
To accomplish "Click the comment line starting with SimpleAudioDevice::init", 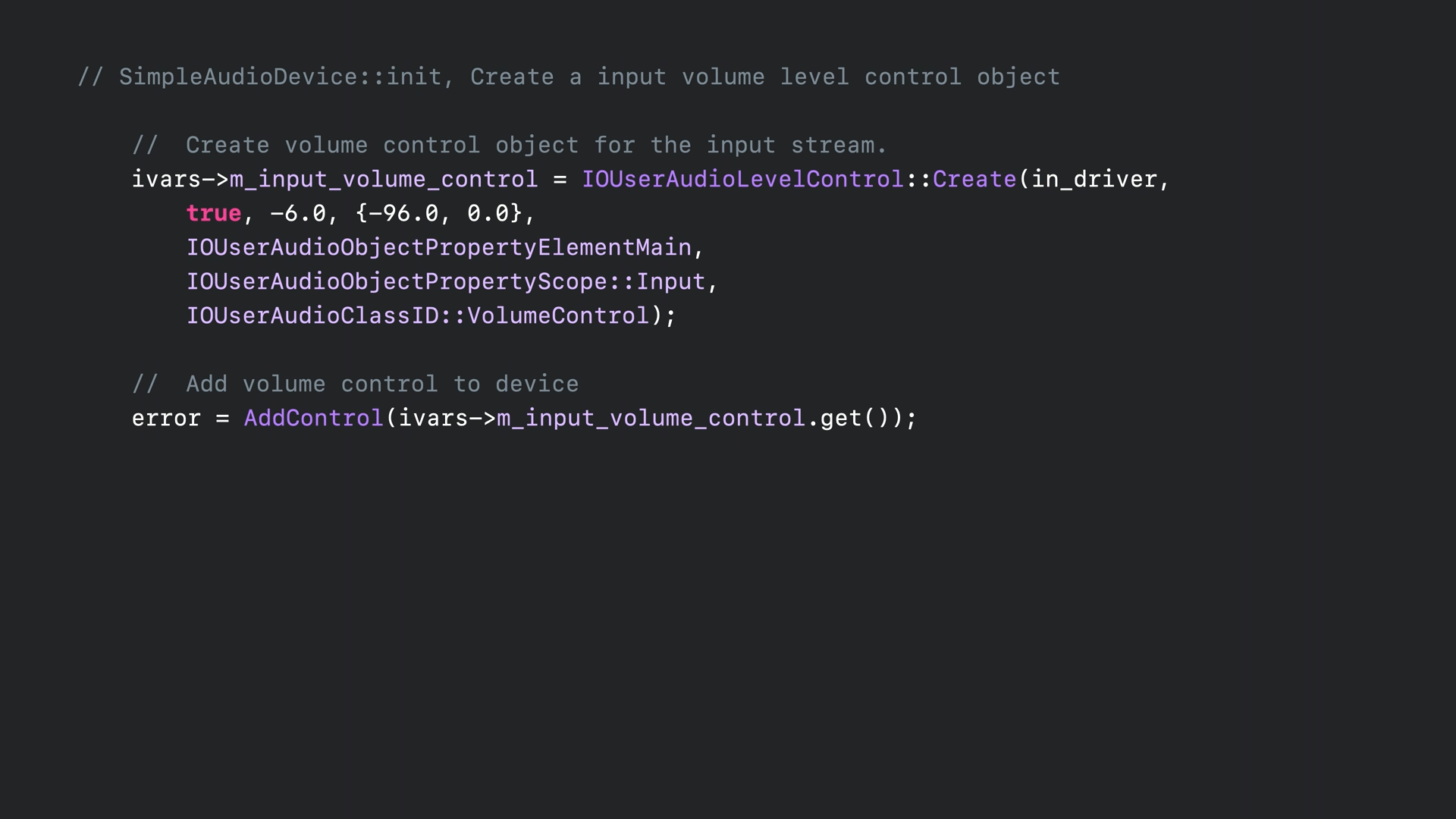I will point(569,77).
